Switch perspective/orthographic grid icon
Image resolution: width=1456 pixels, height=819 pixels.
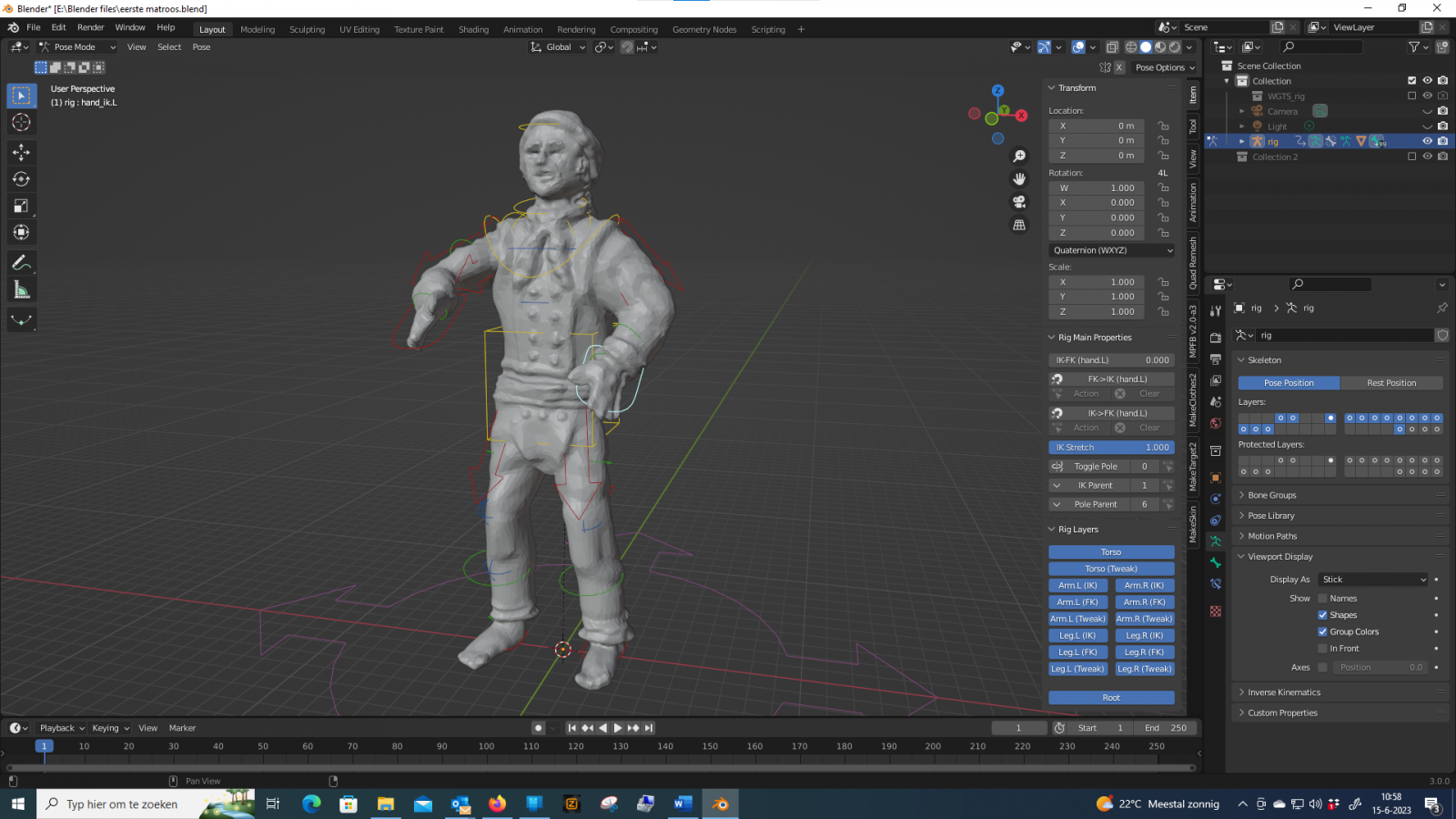click(1019, 225)
